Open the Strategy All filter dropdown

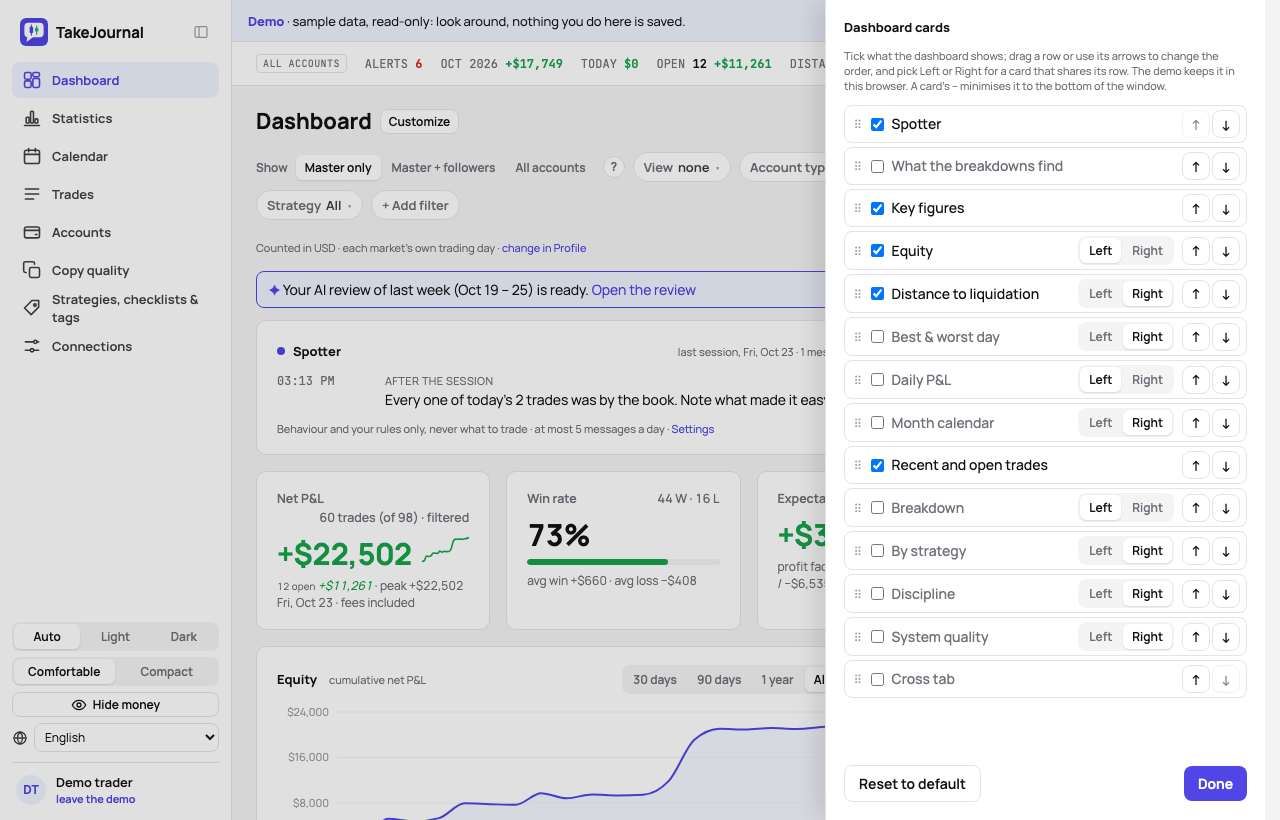point(309,205)
